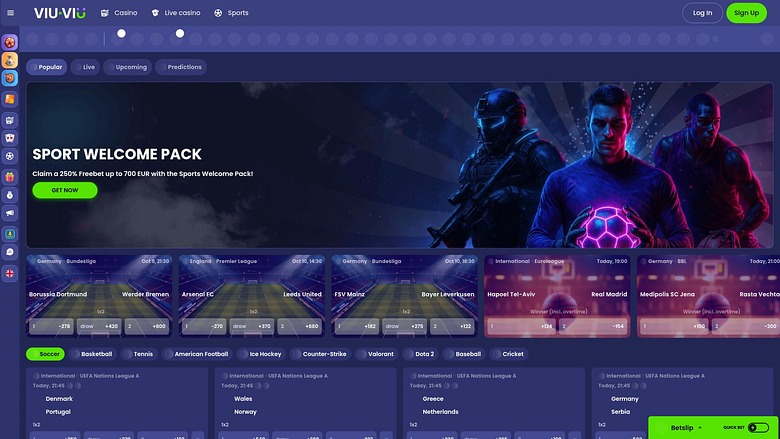Screen dimensions: 780x439
Task: Open Sports from top navigation
Action: (231, 13)
